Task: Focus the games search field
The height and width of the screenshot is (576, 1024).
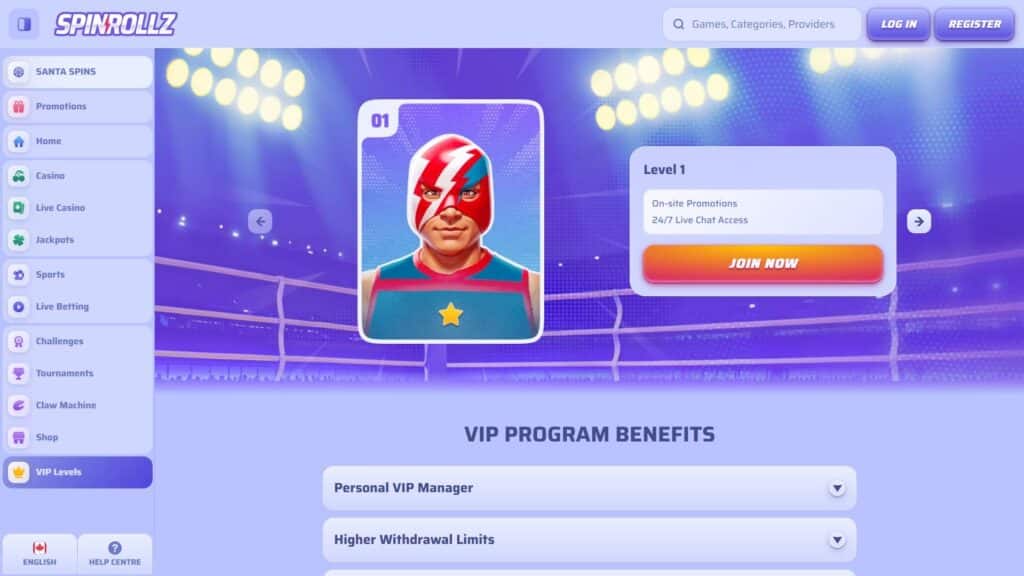Action: [x=762, y=24]
